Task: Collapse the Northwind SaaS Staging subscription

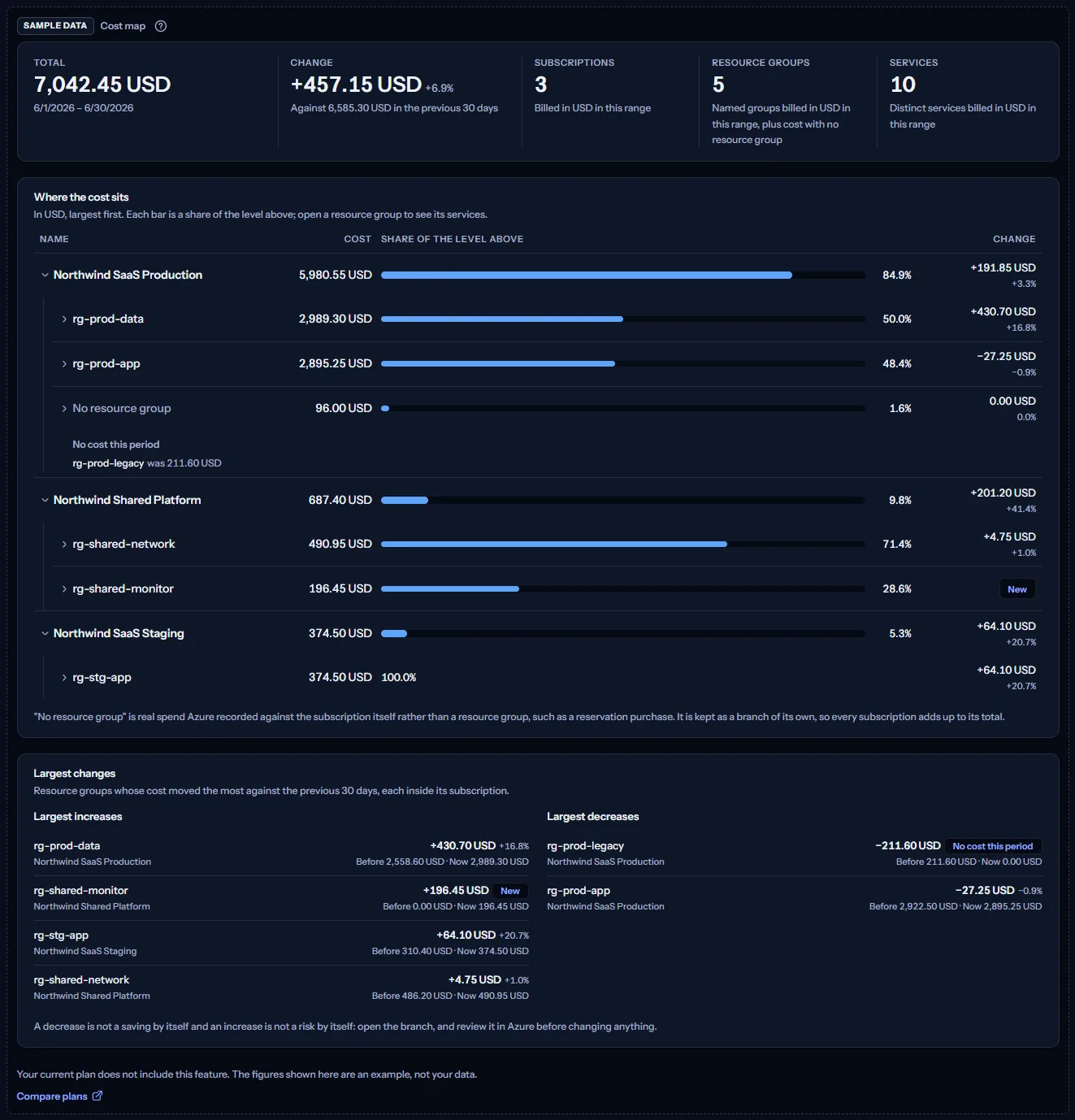Action: pos(45,634)
